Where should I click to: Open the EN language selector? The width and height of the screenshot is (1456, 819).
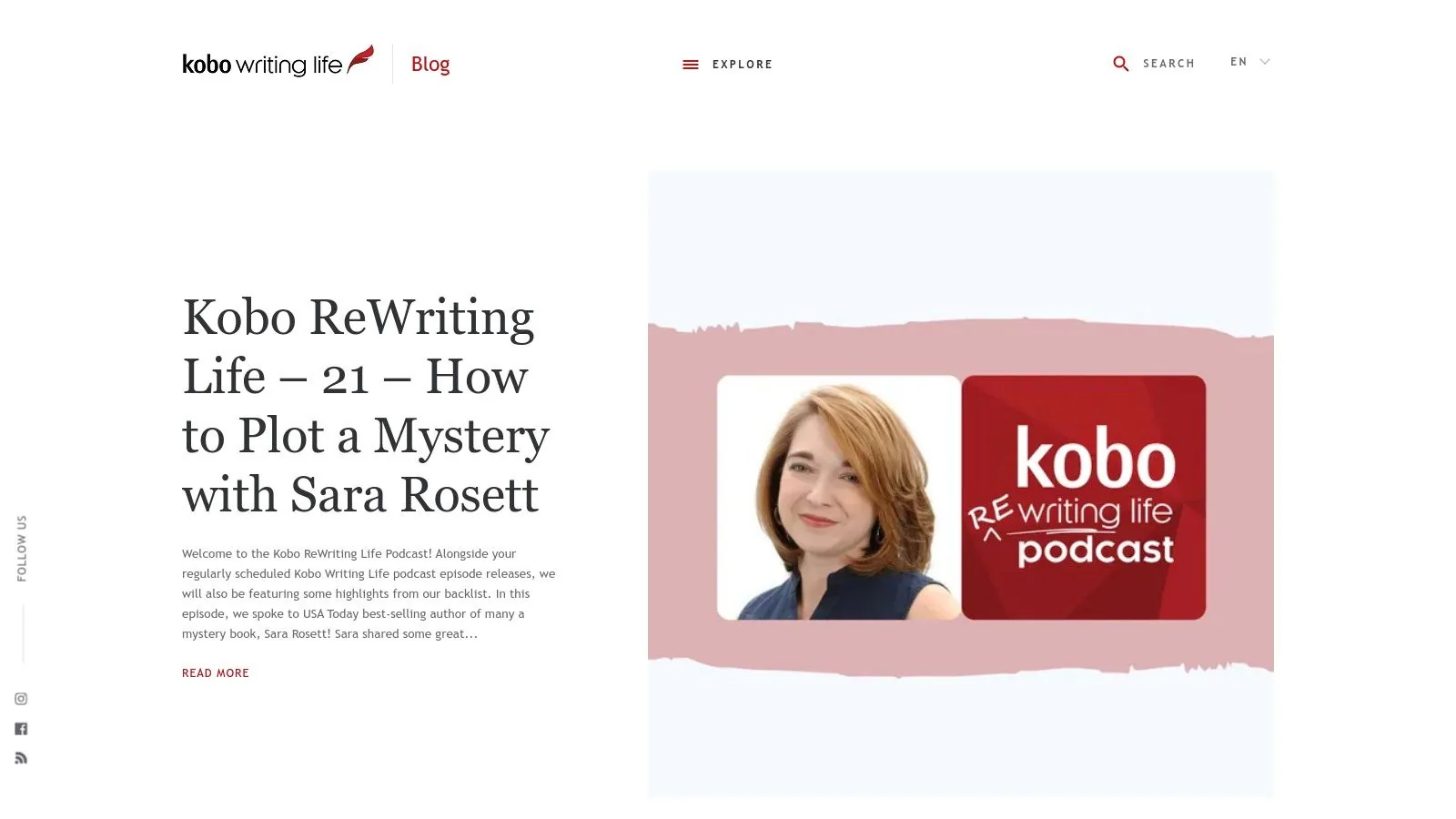tap(1239, 62)
